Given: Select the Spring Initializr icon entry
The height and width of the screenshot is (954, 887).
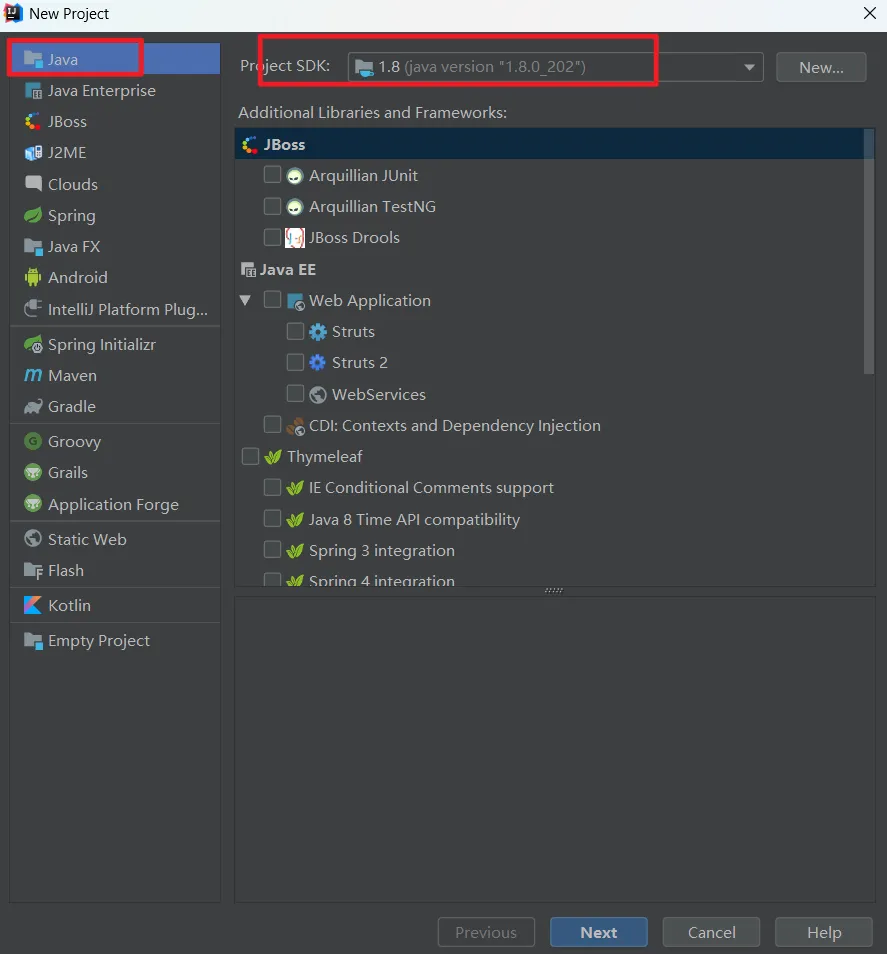Looking at the screenshot, I should [x=33, y=344].
